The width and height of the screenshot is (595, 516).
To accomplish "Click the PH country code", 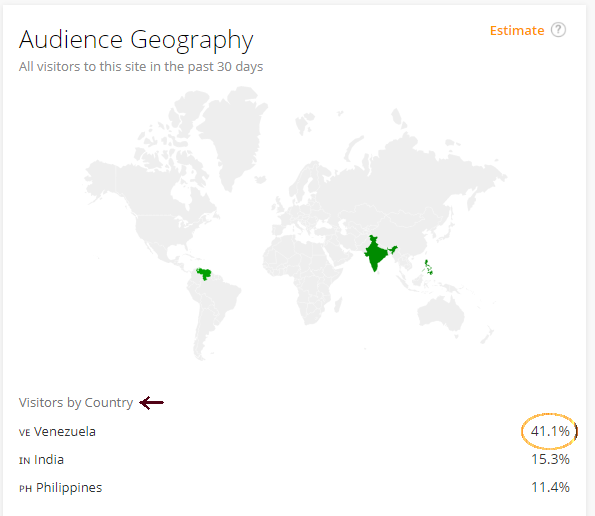I will coord(25,489).
